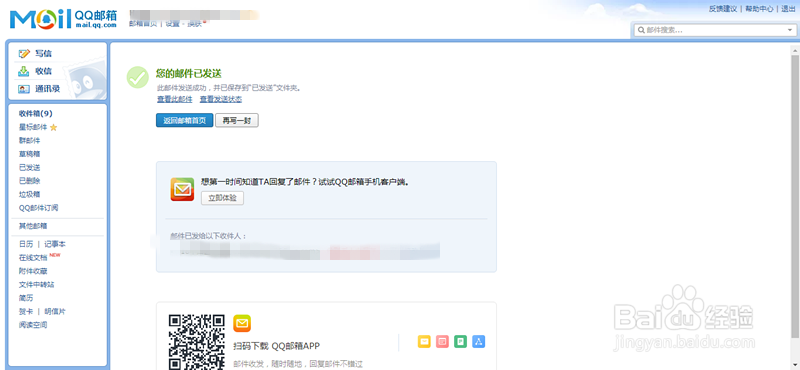Click the vertical scrollbar thumb
Screen dimensions: 800x370
pyautogui.click(x=795, y=196)
